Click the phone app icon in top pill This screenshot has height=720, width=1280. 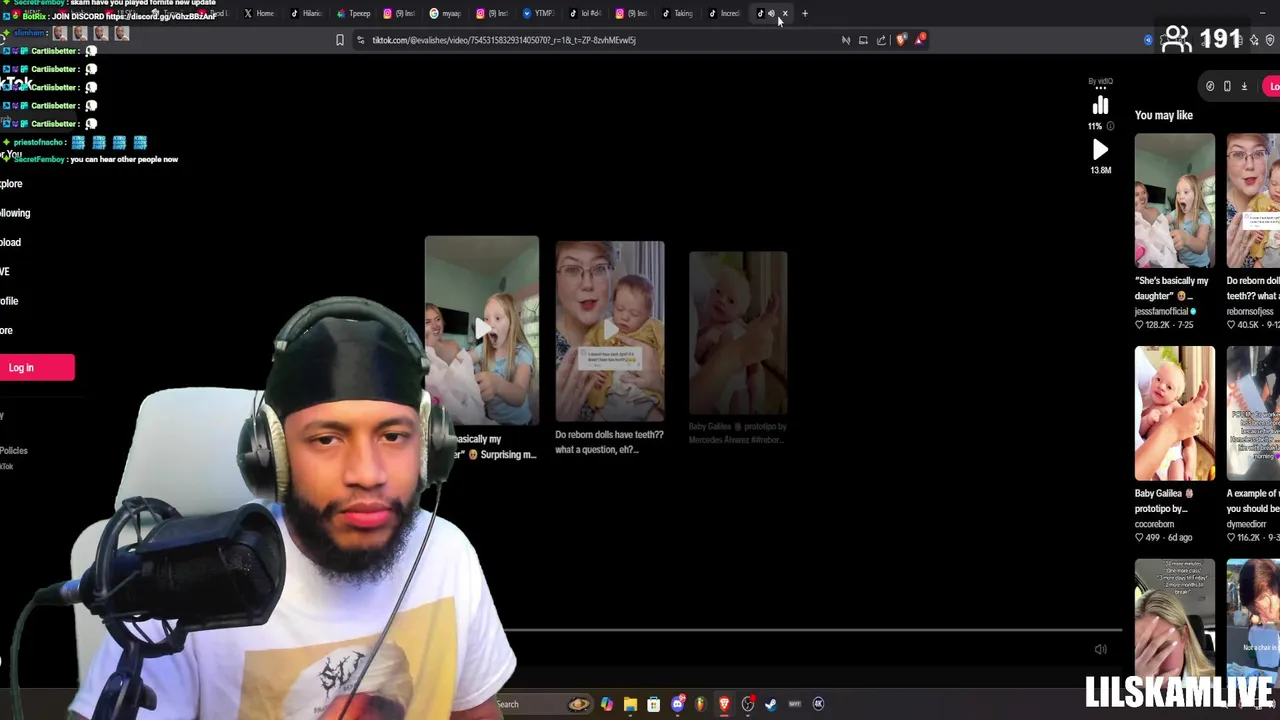click(1227, 86)
